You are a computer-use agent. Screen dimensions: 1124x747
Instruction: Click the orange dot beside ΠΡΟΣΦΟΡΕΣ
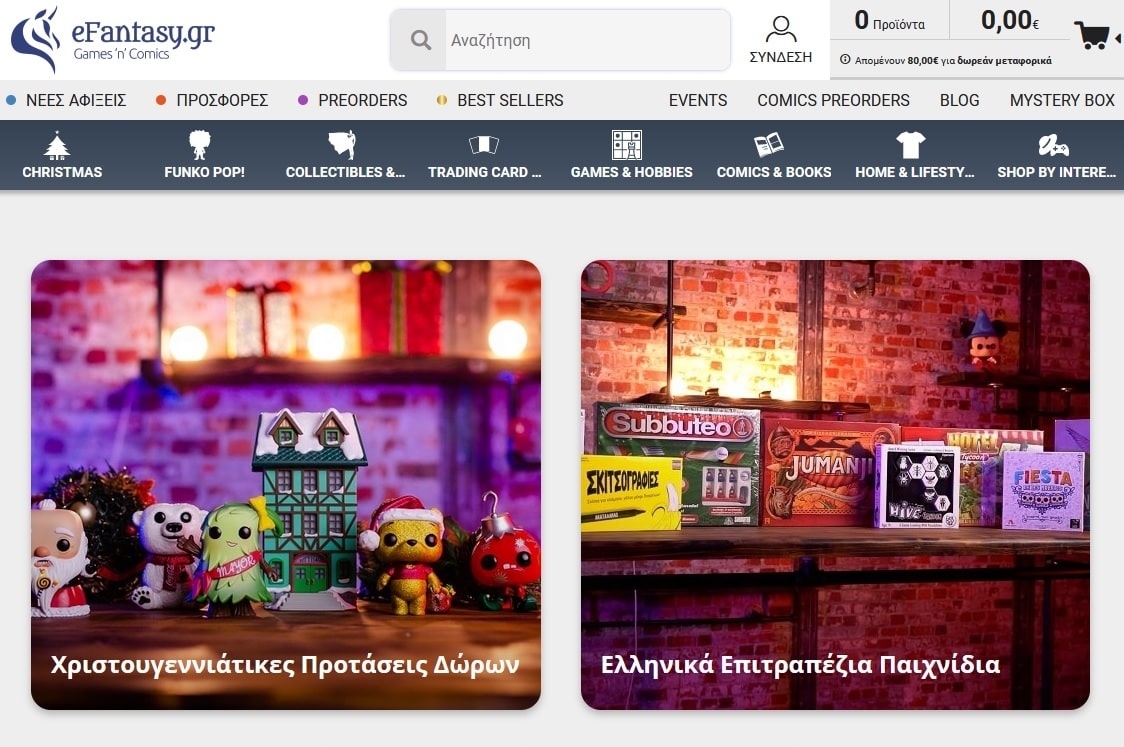tap(161, 100)
